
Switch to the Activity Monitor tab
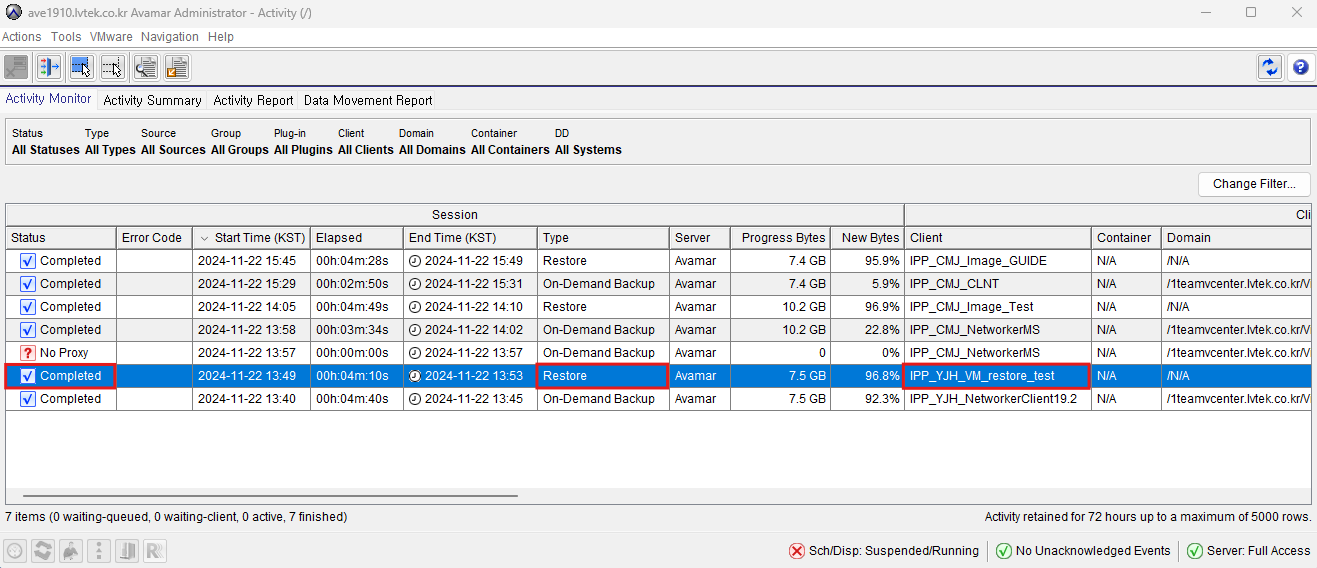[49, 99]
